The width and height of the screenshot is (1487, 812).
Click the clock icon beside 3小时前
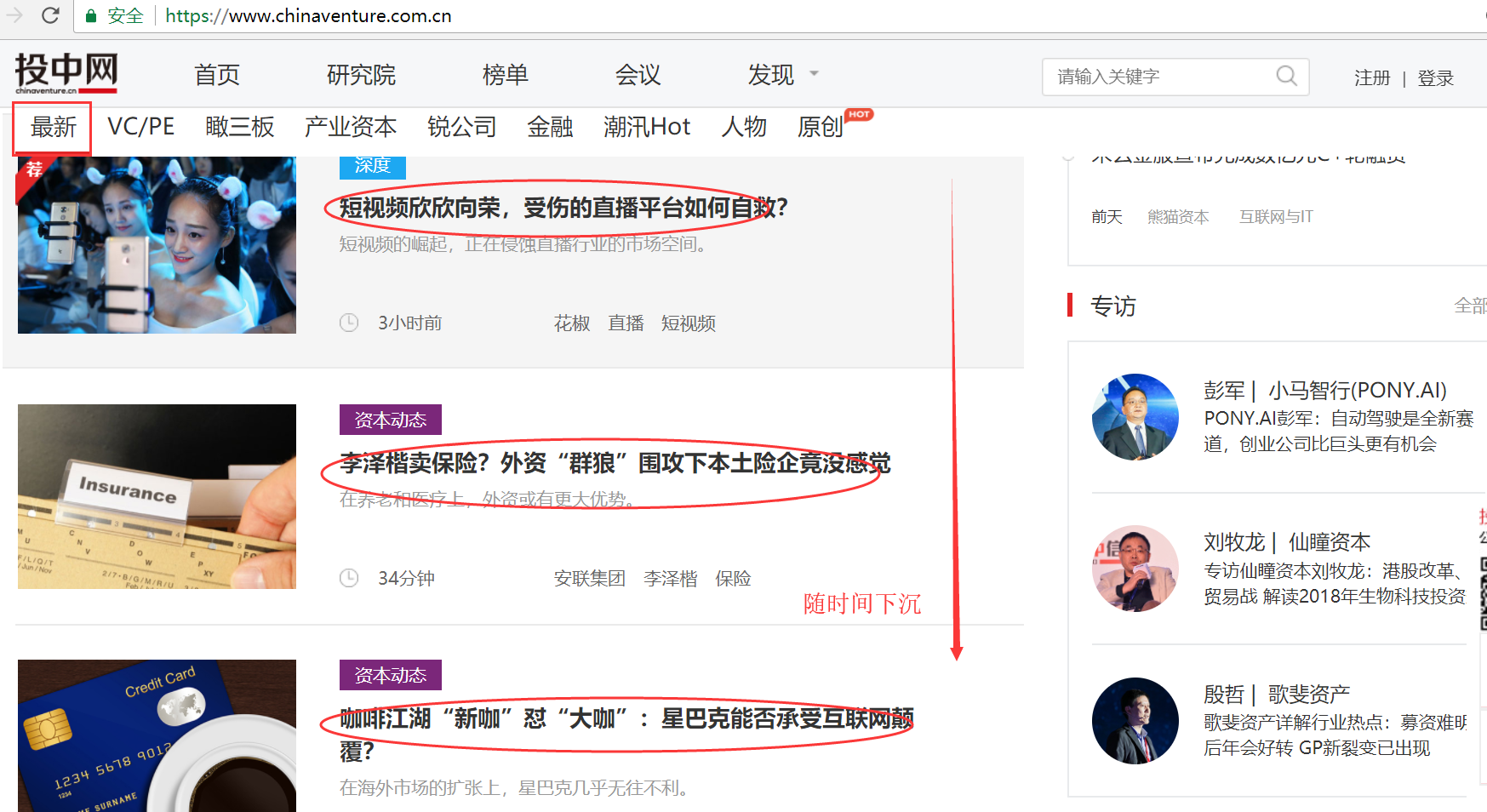[349, 323]
